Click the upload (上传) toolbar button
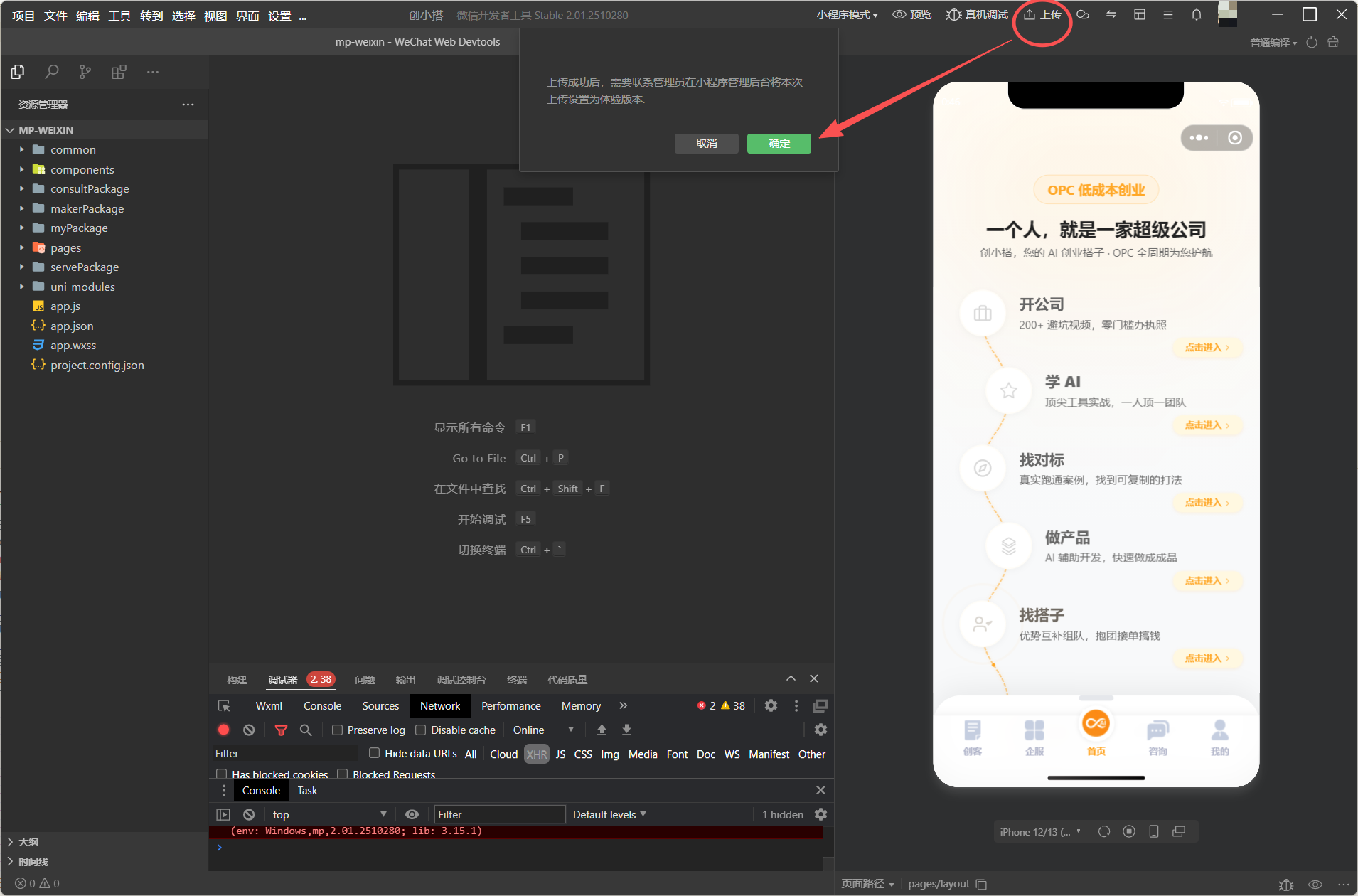The width and height of the screenshot is (1358, 896). (1042, 15)
